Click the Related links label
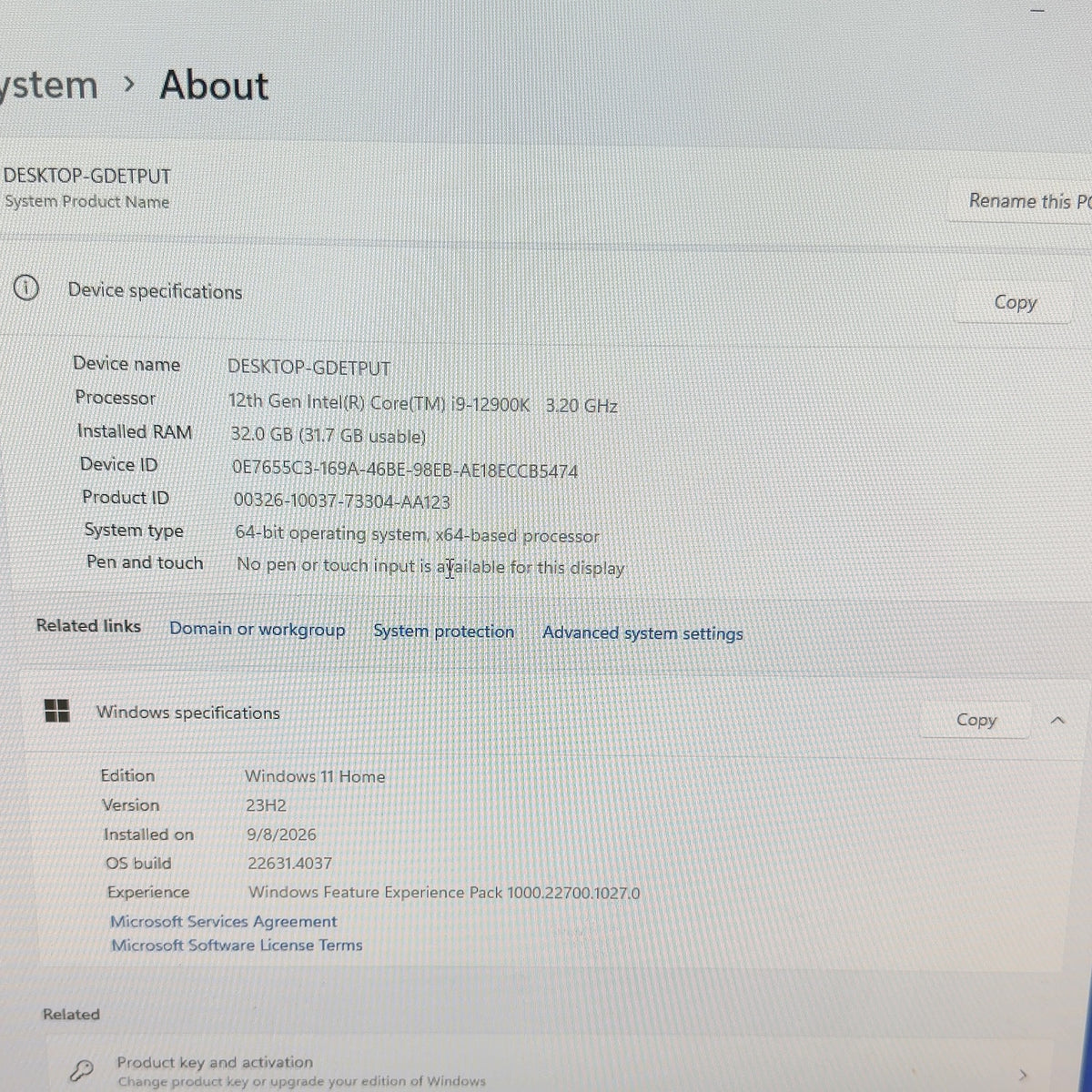The image size is (1092, 1092). click(88, 626)
